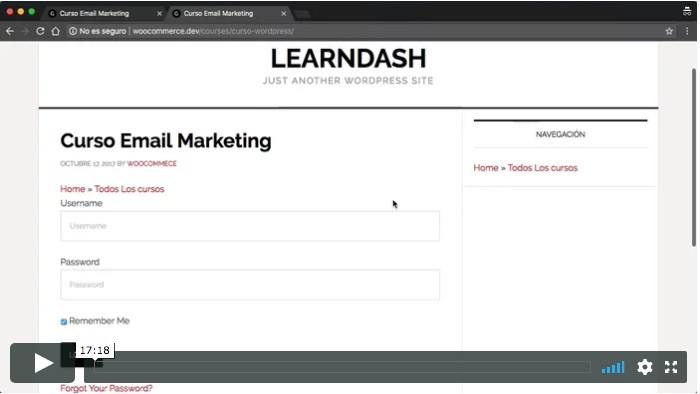
Task: Click Home breadcrumb above Username
Action: click(73, 189)
